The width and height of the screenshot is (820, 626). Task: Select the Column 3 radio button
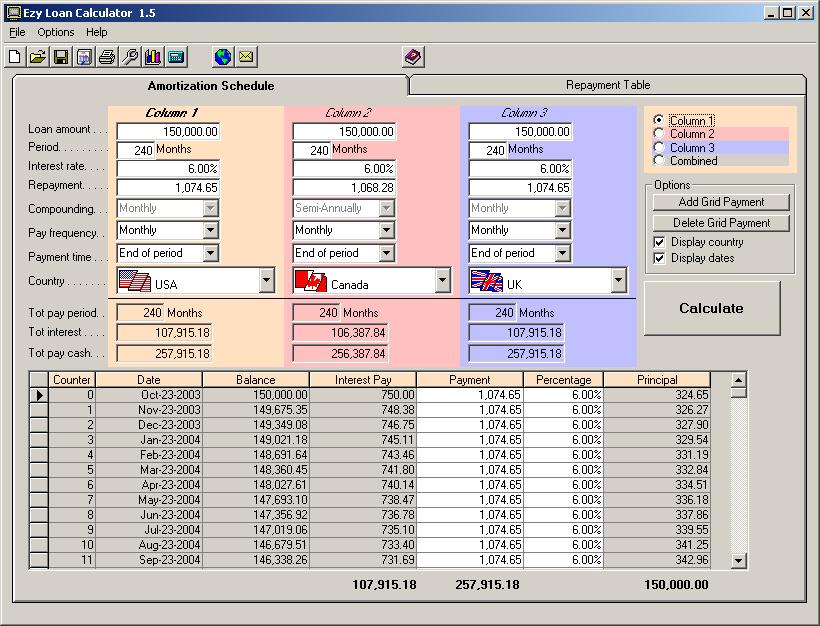659,147
